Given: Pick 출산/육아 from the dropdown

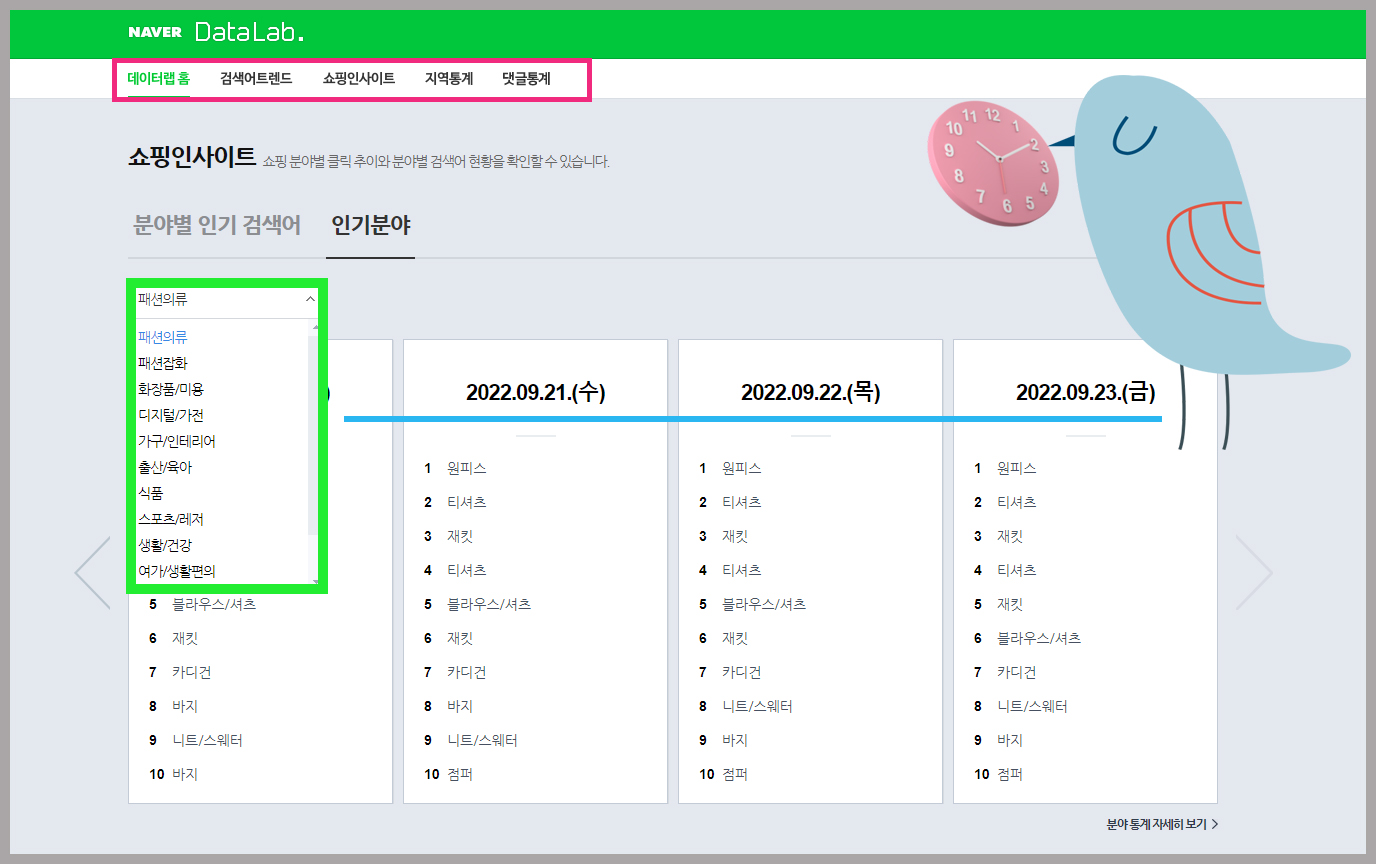Looking at the screenshot, I should 165,467.
